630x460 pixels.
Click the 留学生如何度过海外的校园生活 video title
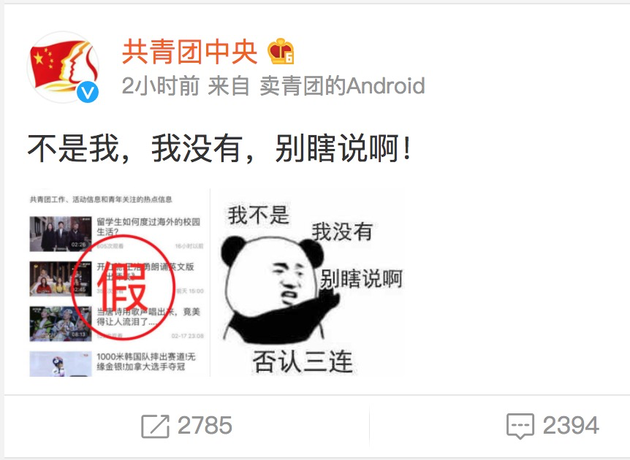click(x=148, y=227)
